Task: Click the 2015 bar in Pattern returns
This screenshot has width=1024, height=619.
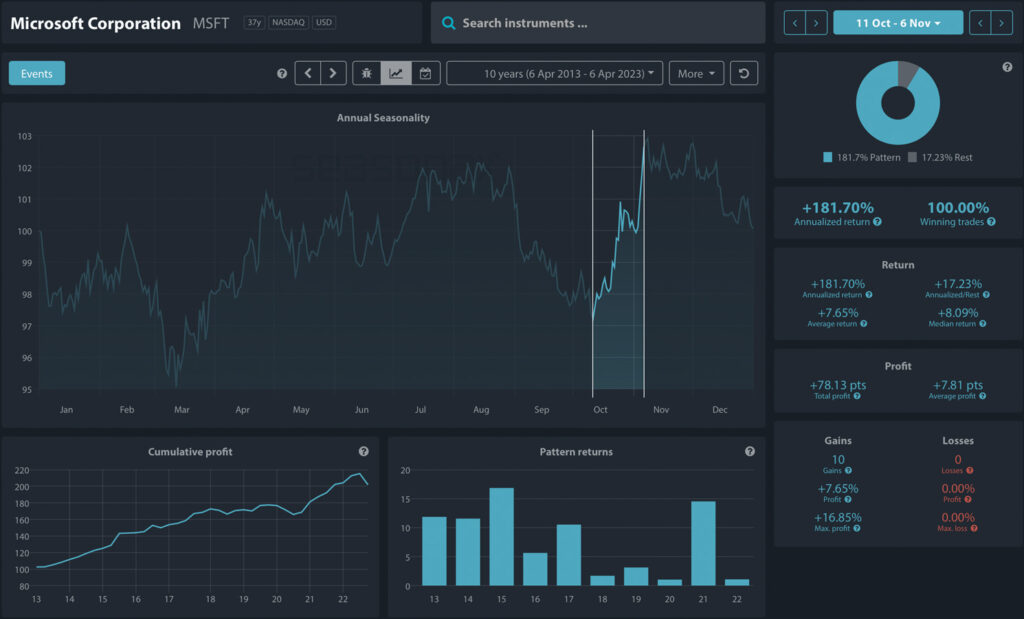Action: [501, 536]
